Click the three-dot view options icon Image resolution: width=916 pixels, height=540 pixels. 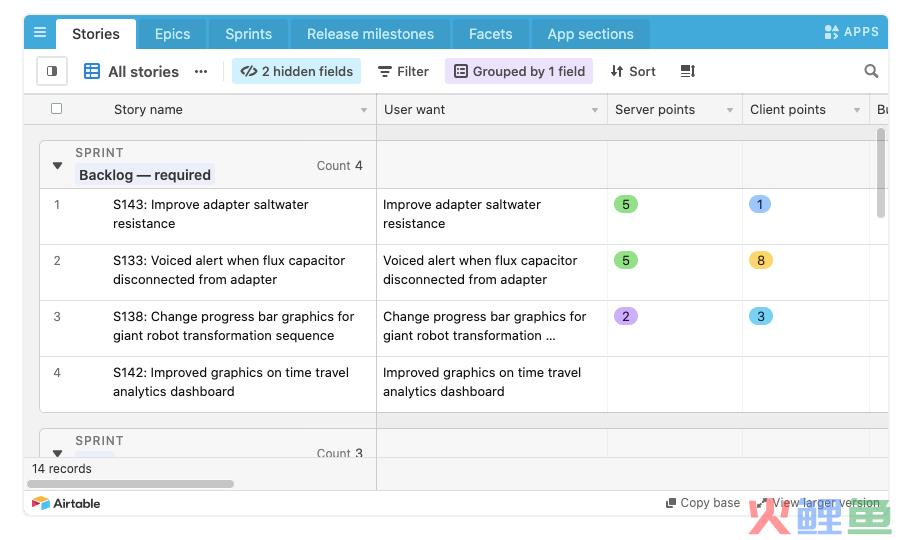click(201, 71)
